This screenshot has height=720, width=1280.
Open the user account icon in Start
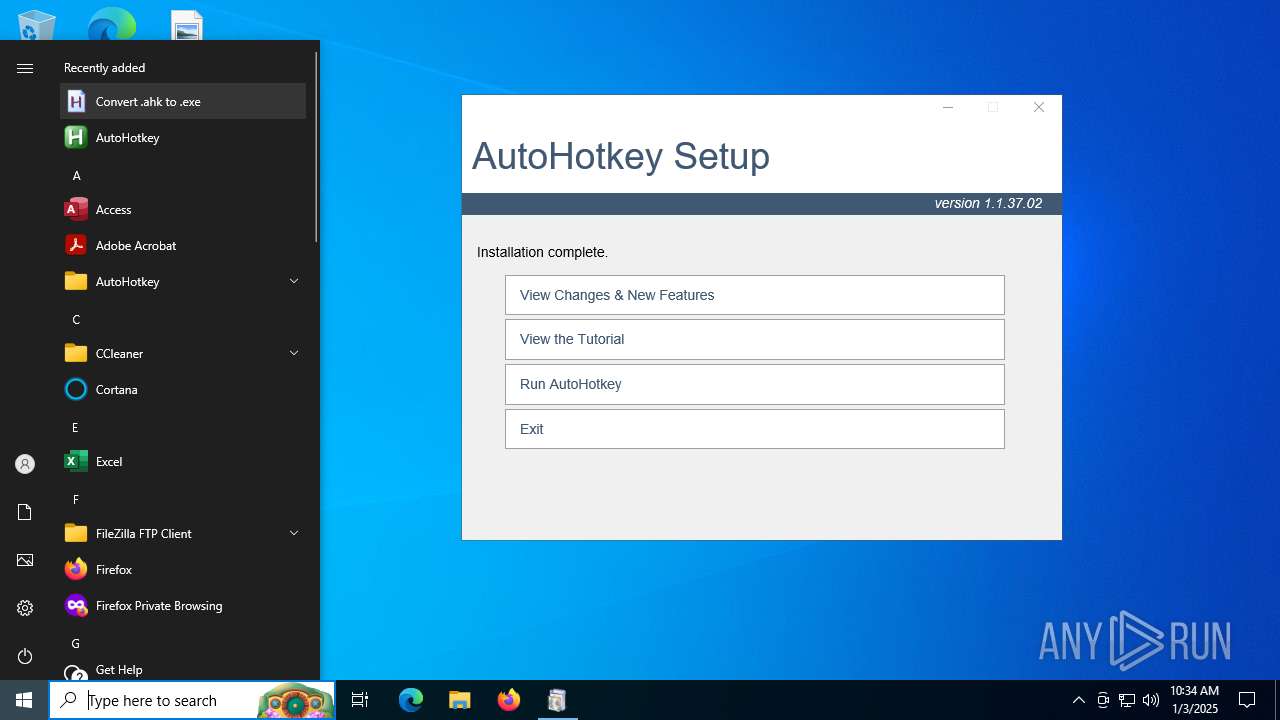pyautogui.click(x=25, y=464)
